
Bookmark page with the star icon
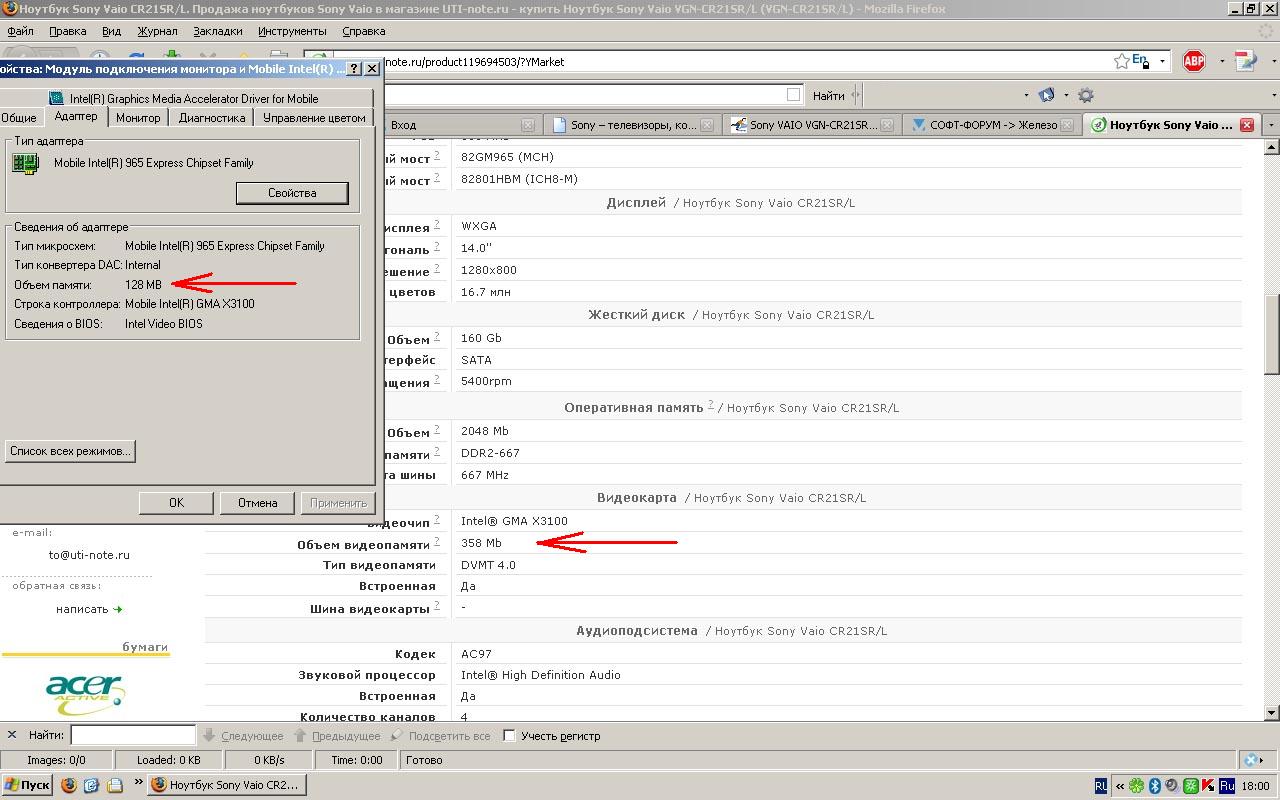pos(1122,61)
